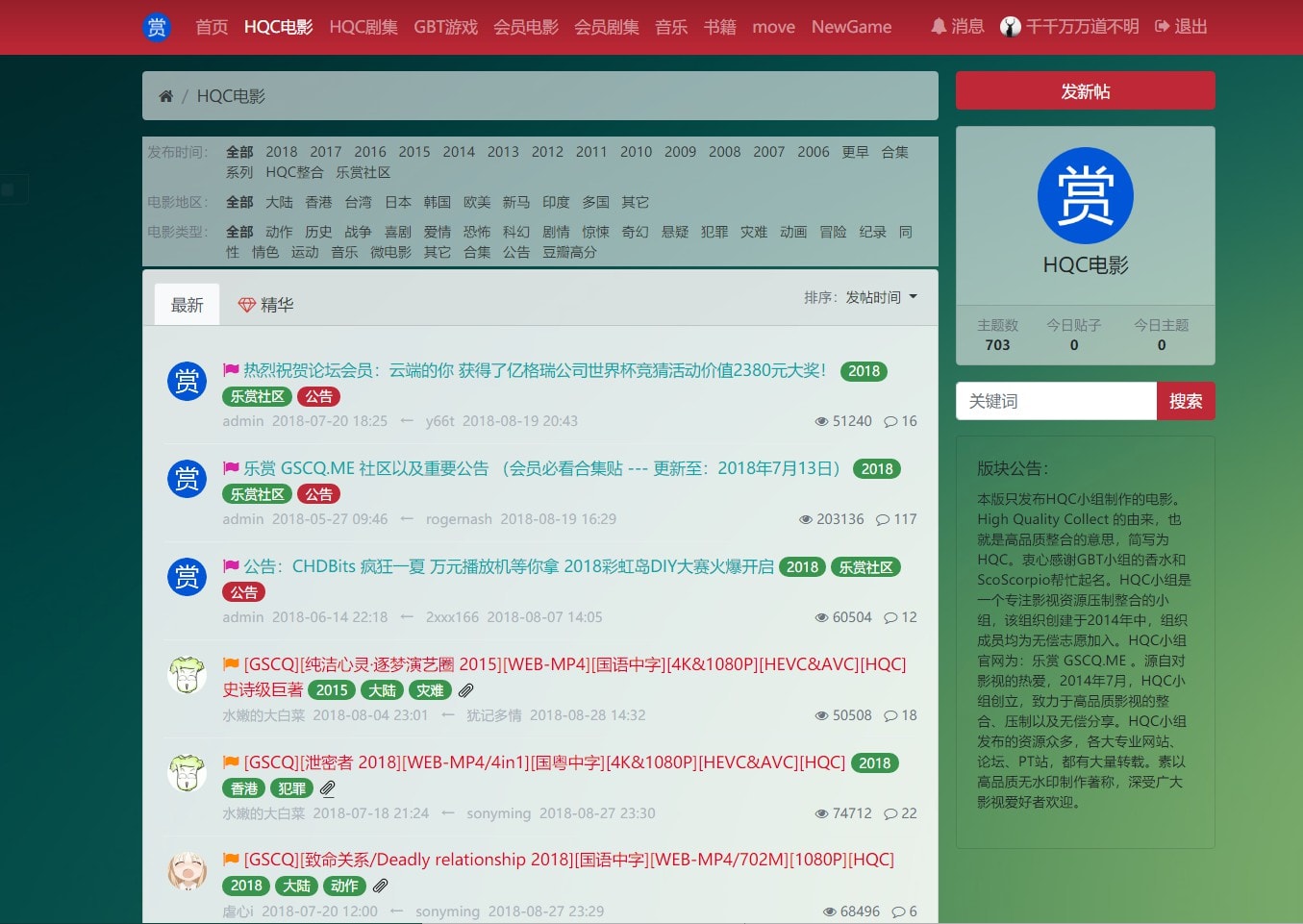Click the home icon in the breadcrumb
The height and width of the screenshot is (924, 1303).
click(x=165, y=96)
